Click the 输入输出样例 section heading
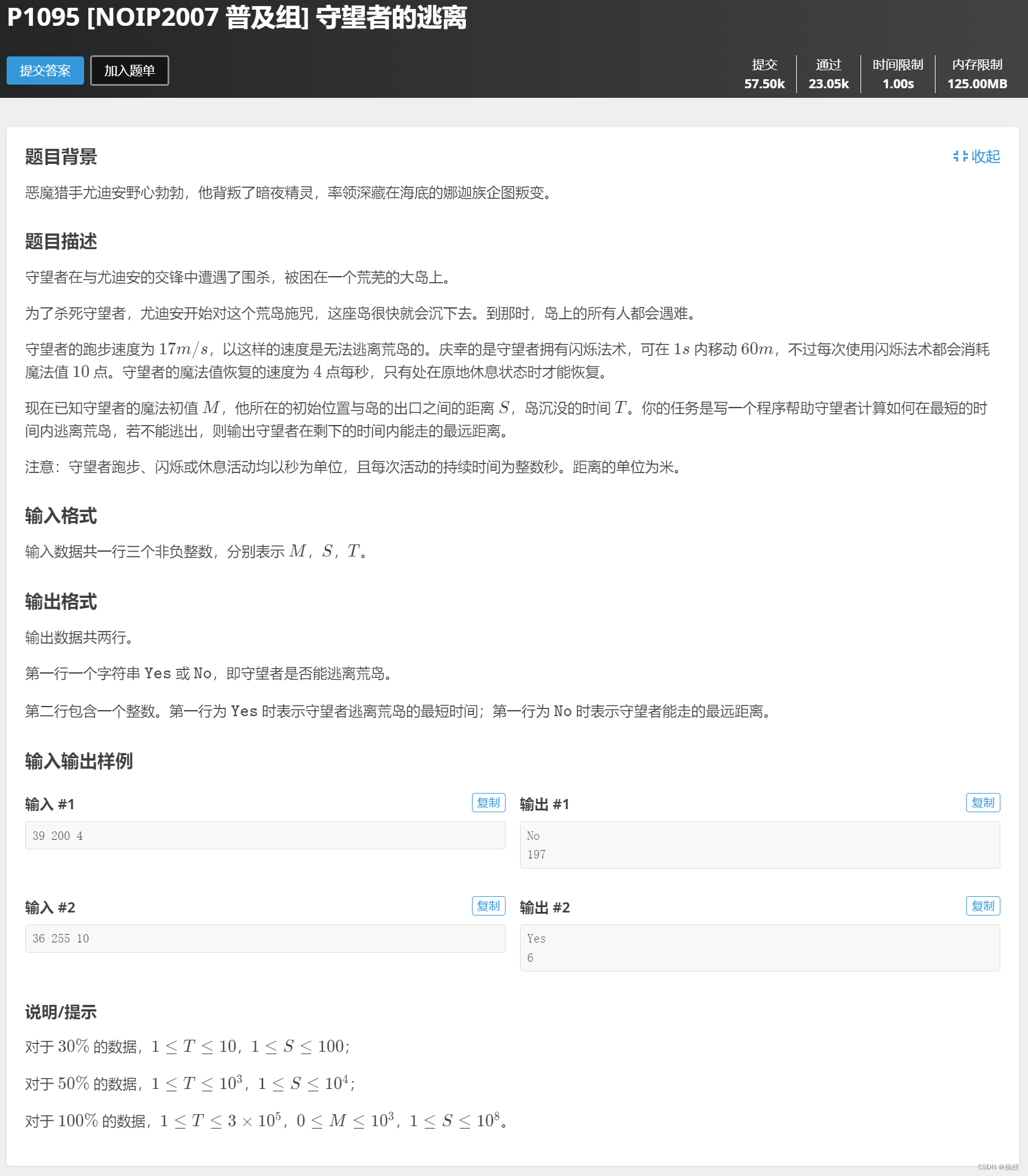The width and height of the screenshot is (1028, 1176). pyautogui.click(x=79, y=761)
